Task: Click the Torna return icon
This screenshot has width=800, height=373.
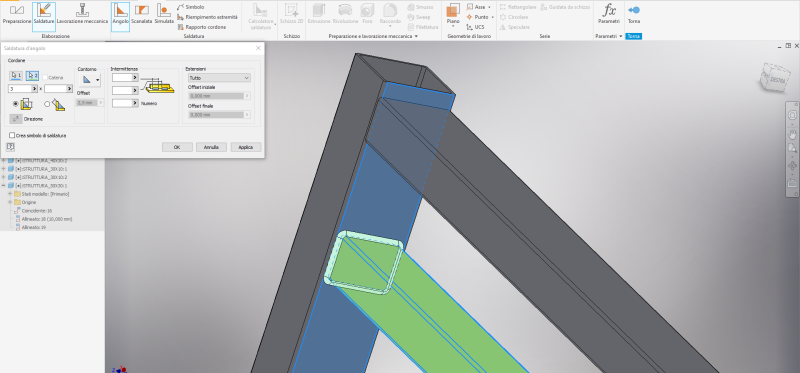Action: tap(634, 10)
